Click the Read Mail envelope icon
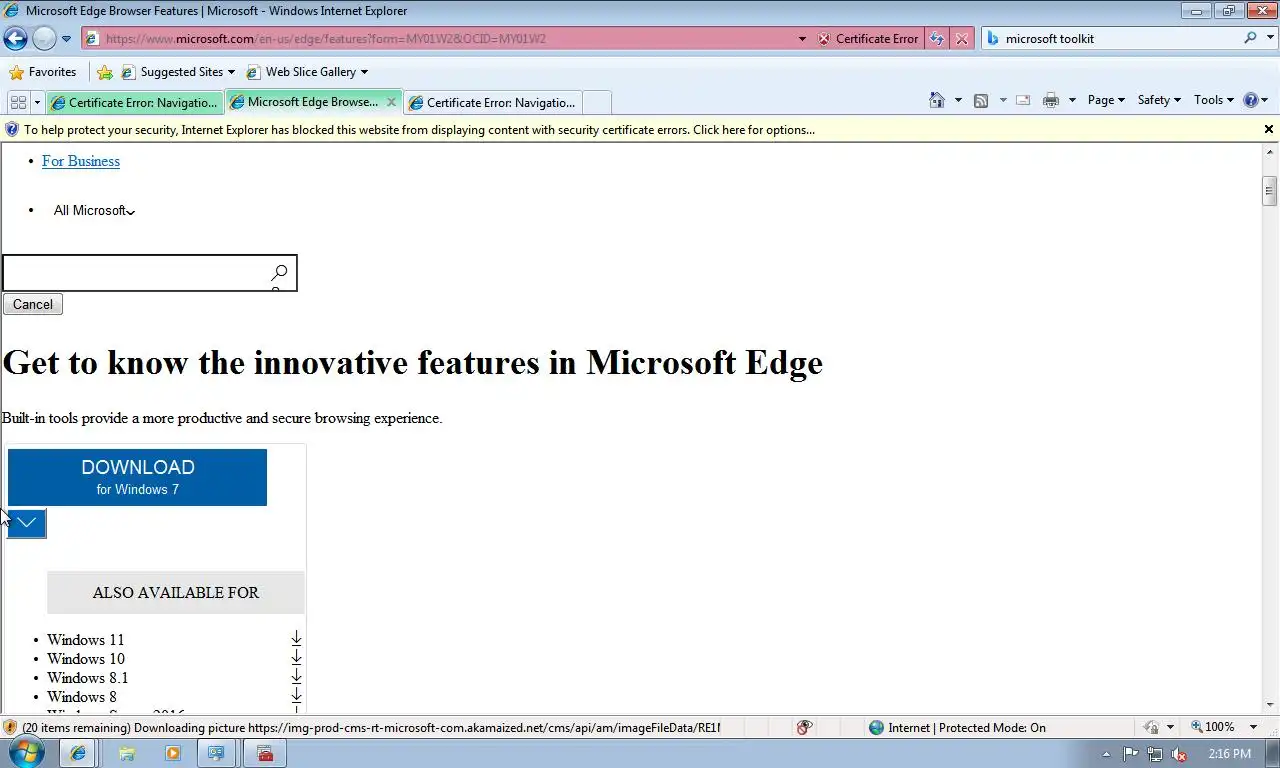This screenshot has width=1280, height=768. coord(1023,100)
